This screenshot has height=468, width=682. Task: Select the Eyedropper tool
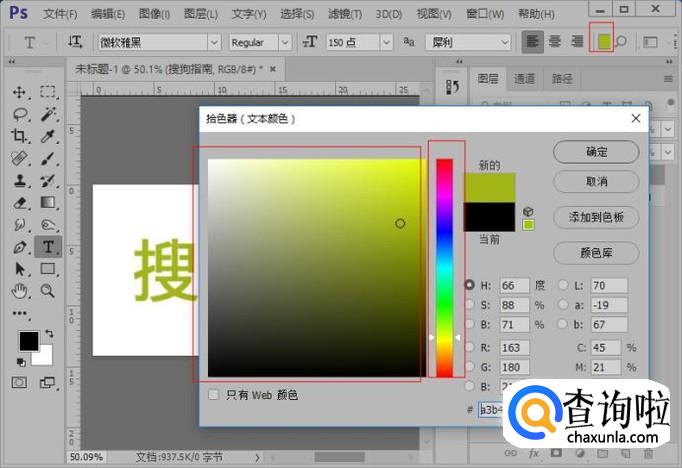(48, 136)
